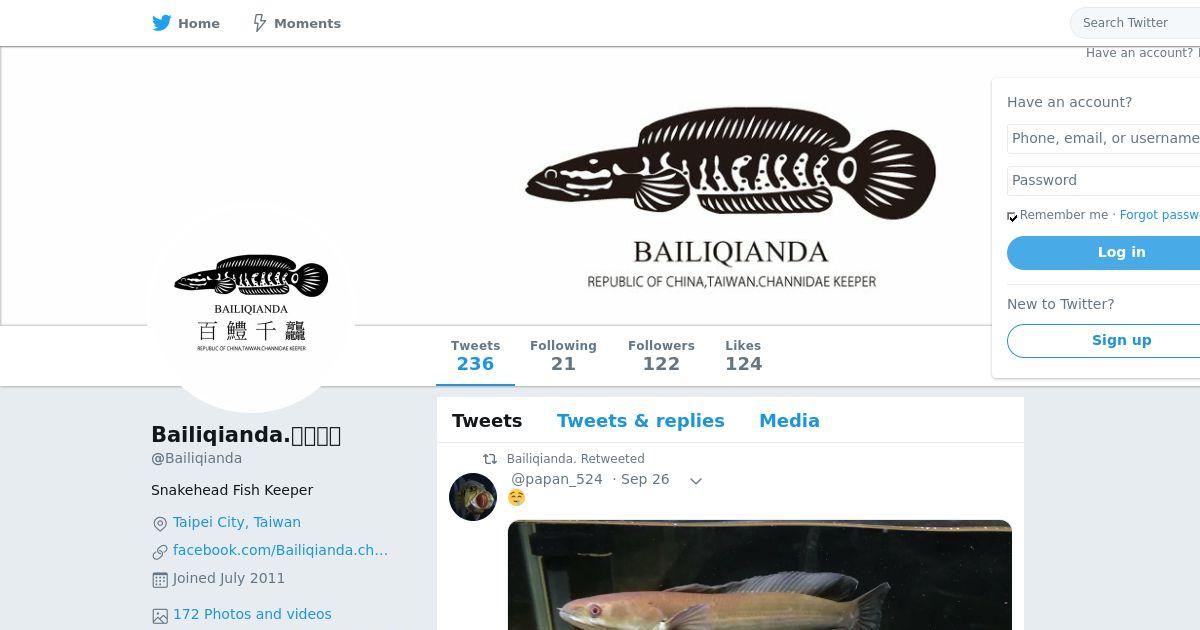Screen dimensions: 1200x630
Task: Click the Twitter bird Home icon
Action: pyautogui.click(x=162, y=23)
